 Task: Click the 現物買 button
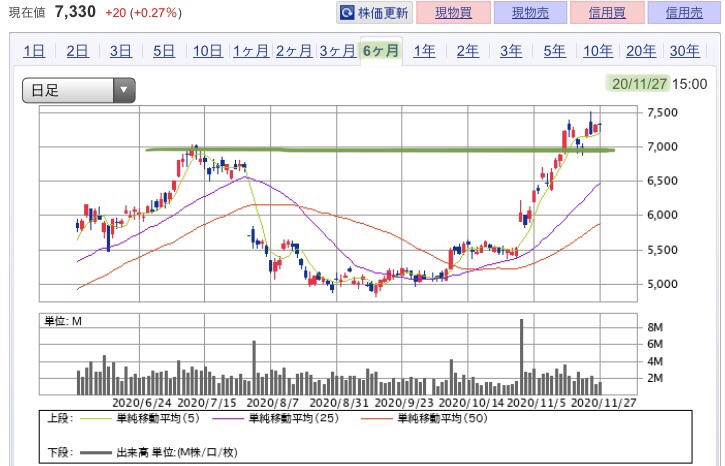click(x=453, y=12)
